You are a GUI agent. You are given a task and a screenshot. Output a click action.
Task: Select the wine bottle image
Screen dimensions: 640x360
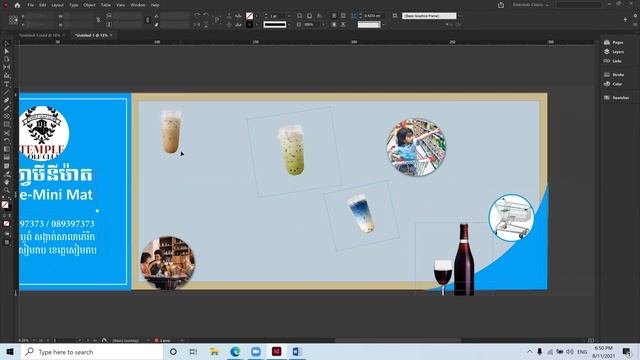[x=464, y=259]
